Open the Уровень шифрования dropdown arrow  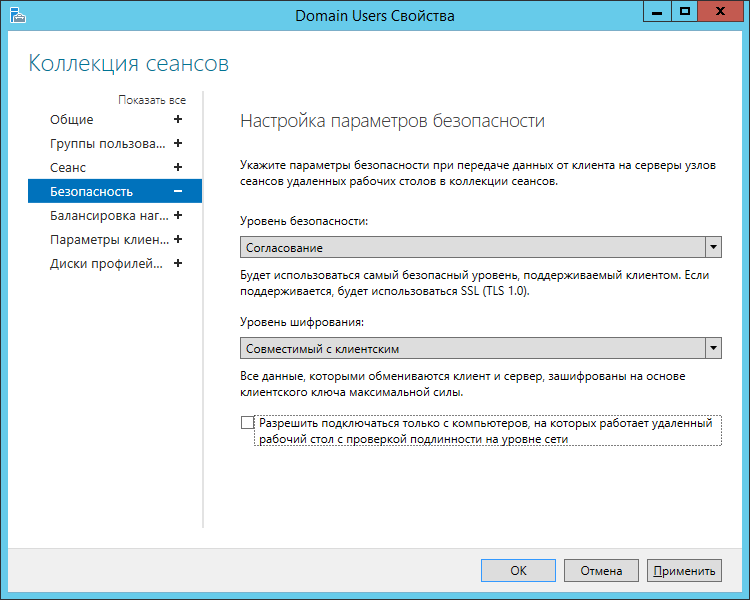(x=713, y=348)
